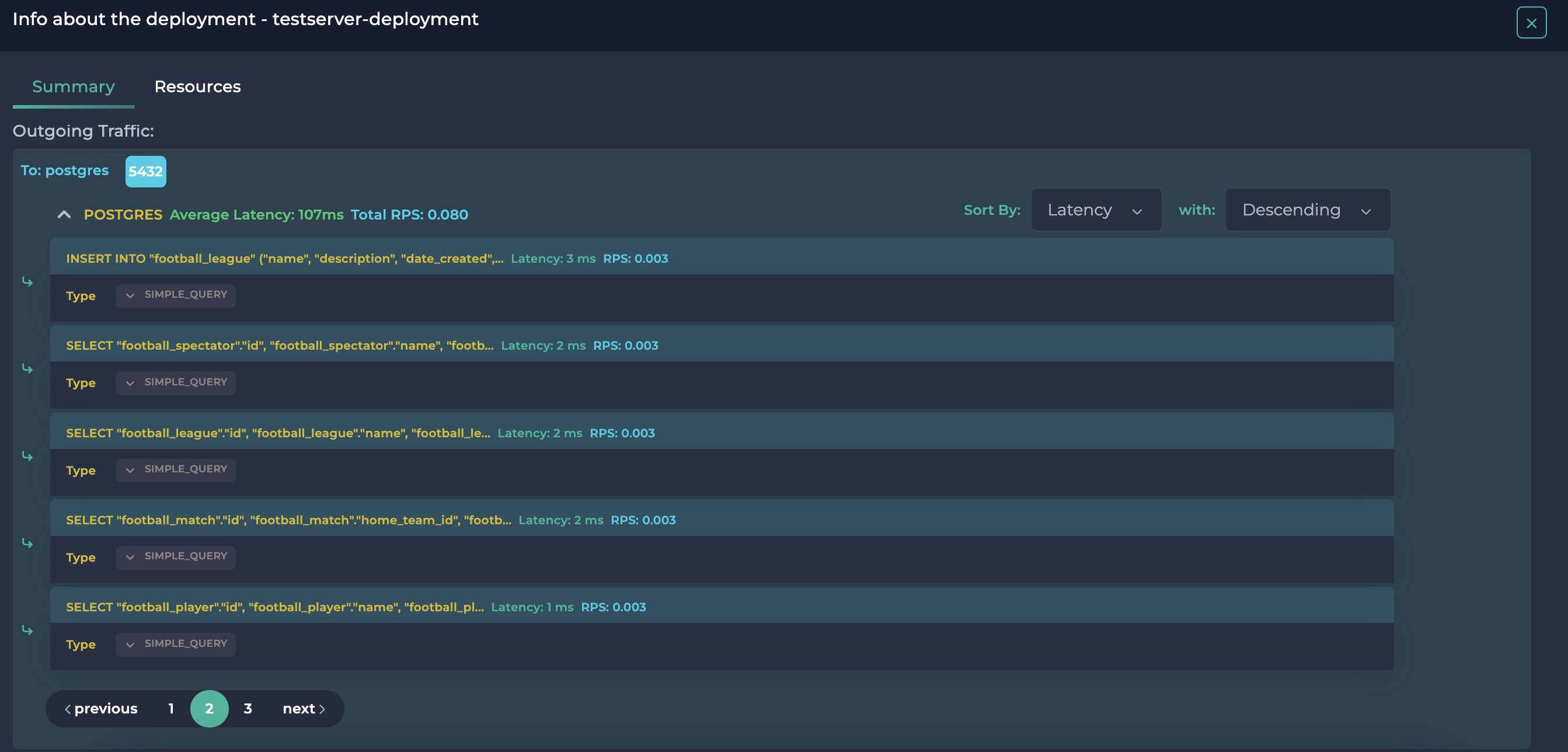Viewport: 1568px width, 752px height.
Task: Click arrow icon beside football_player query
Action: [27, 629]
